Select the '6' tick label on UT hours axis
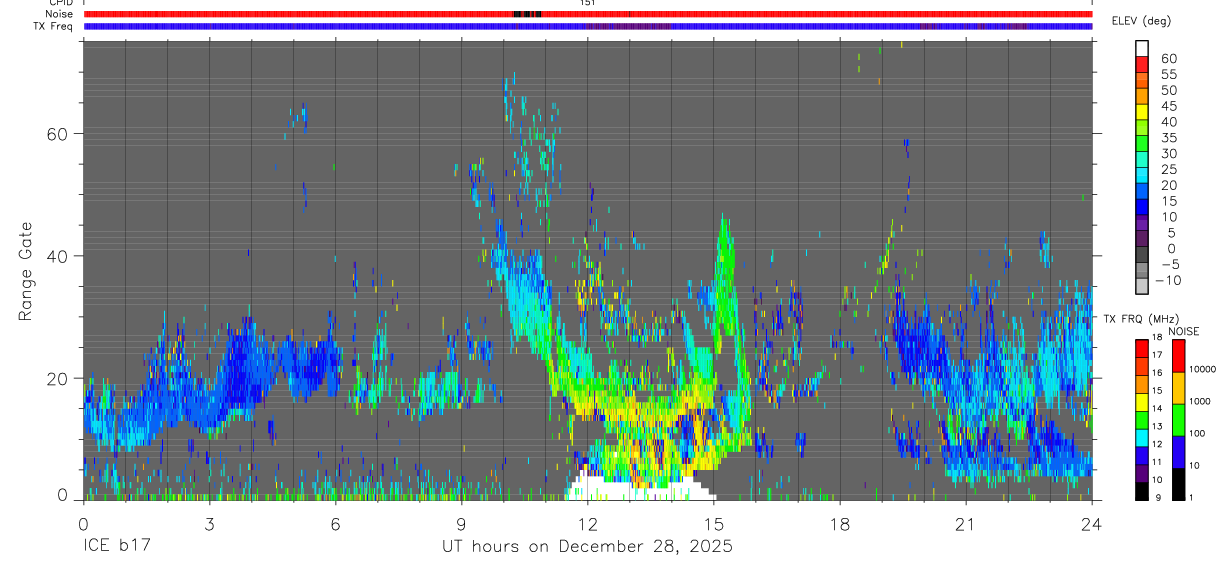Viewport: 1228px width, 567px height. (335, 523)
